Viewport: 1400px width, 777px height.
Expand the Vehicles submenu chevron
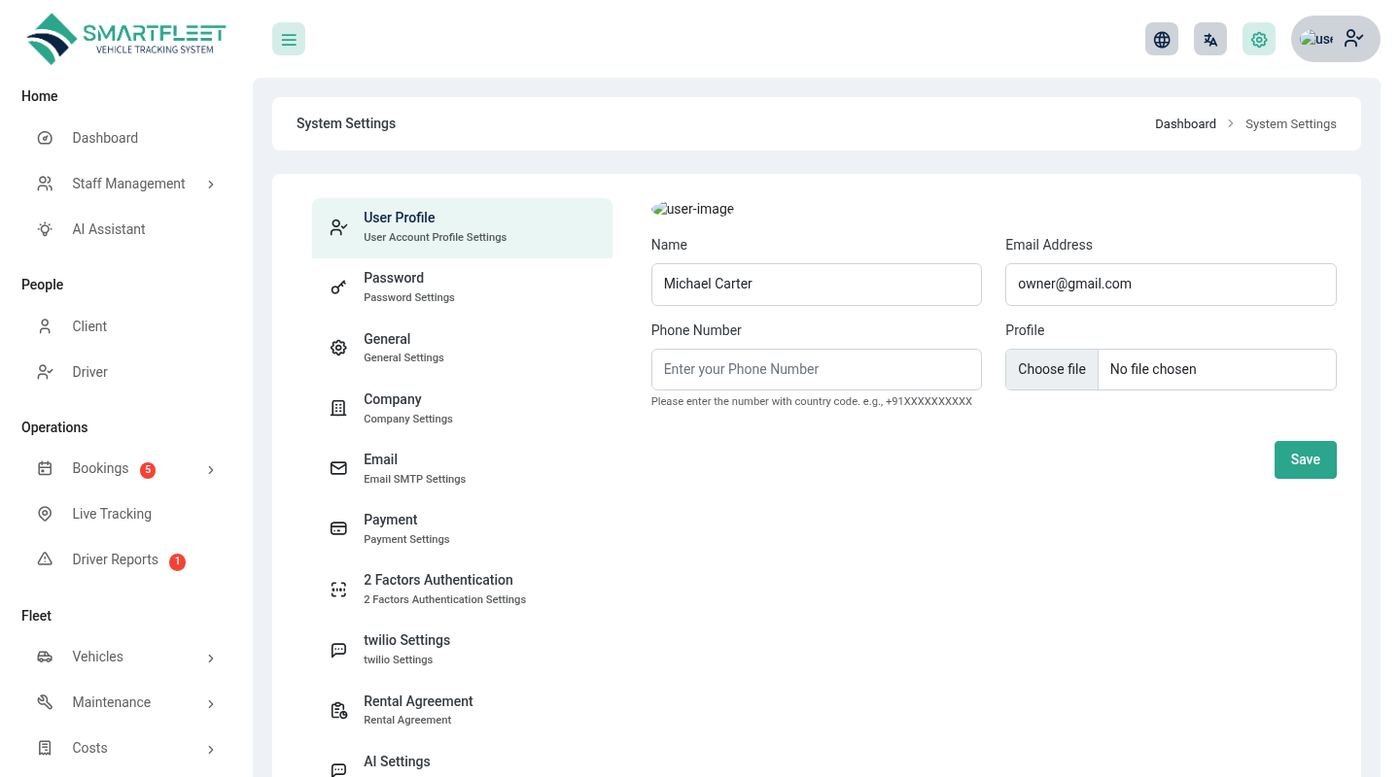[x=211, y=658]
